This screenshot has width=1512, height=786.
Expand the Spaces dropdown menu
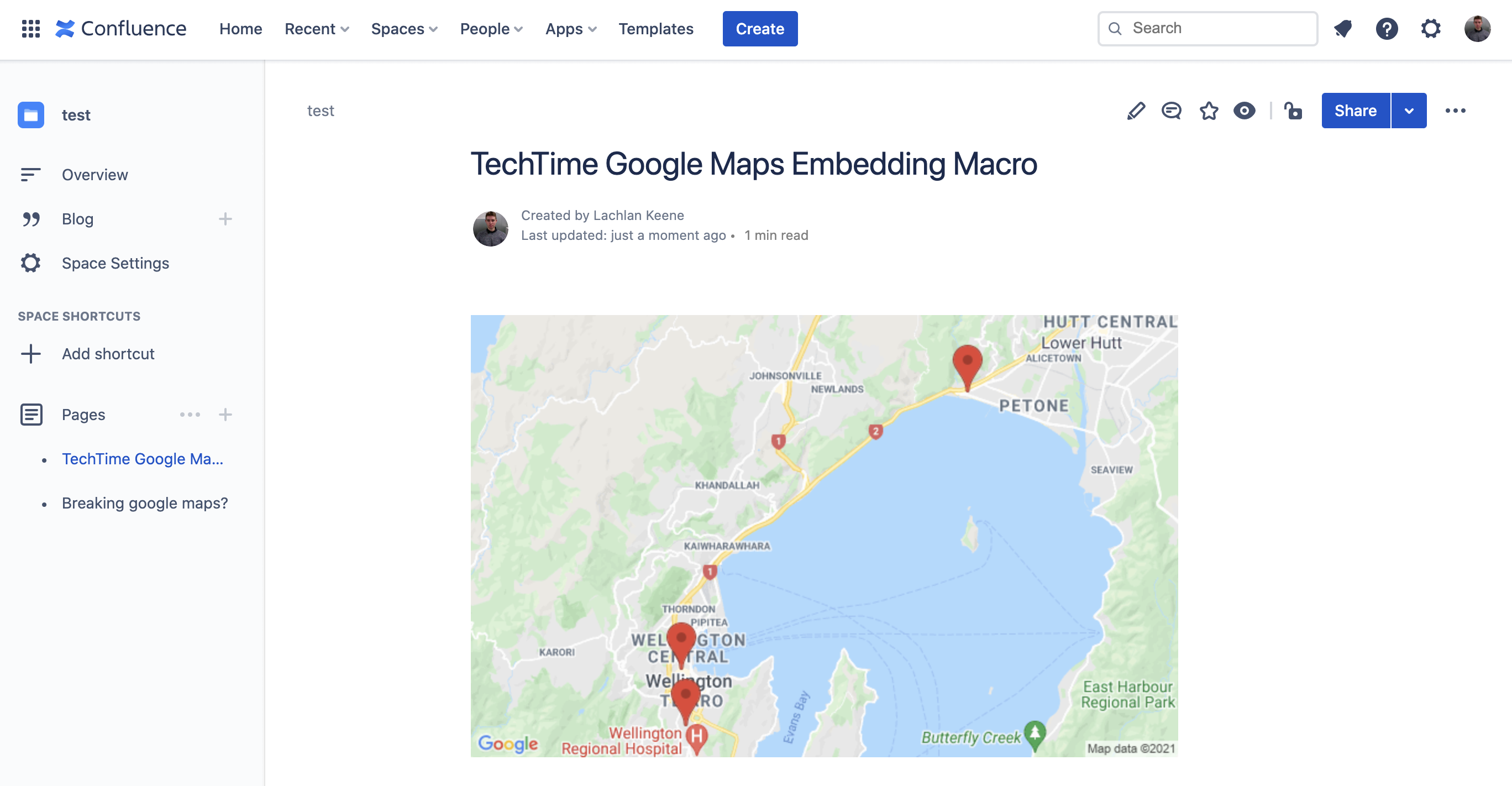[404, 28]
